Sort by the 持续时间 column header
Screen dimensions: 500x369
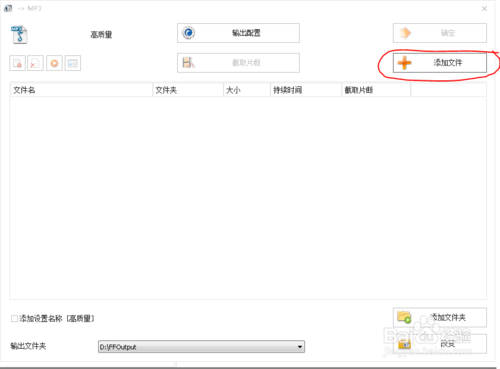[x=306, y=90]
